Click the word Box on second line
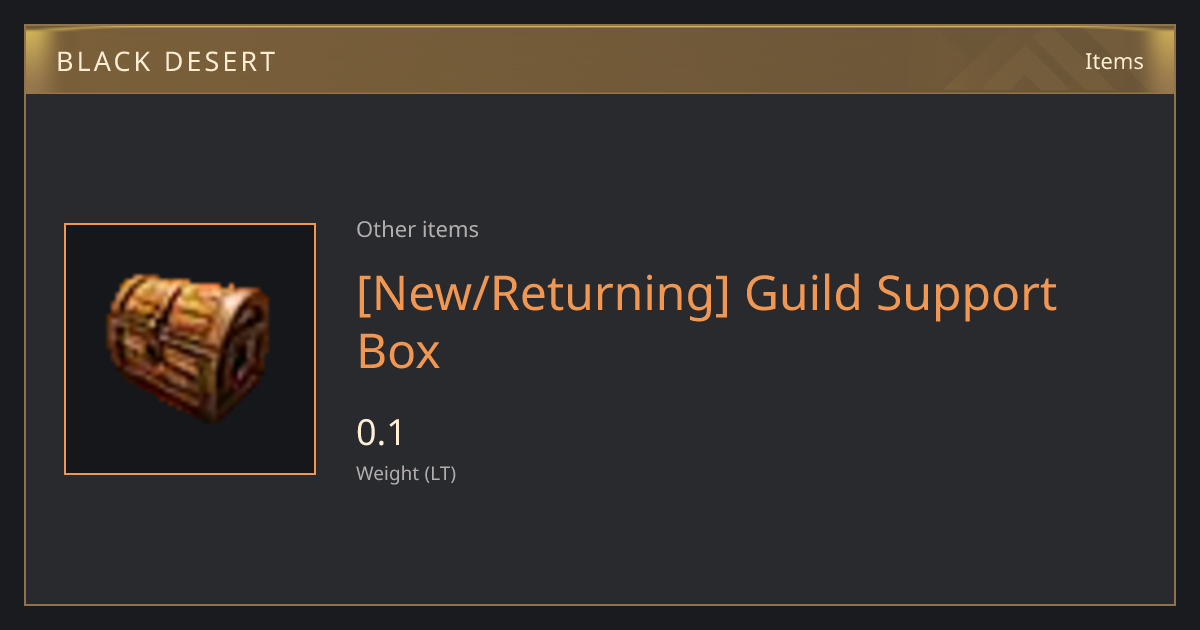This screenshot has width=1200, height=630. (398, 351)
